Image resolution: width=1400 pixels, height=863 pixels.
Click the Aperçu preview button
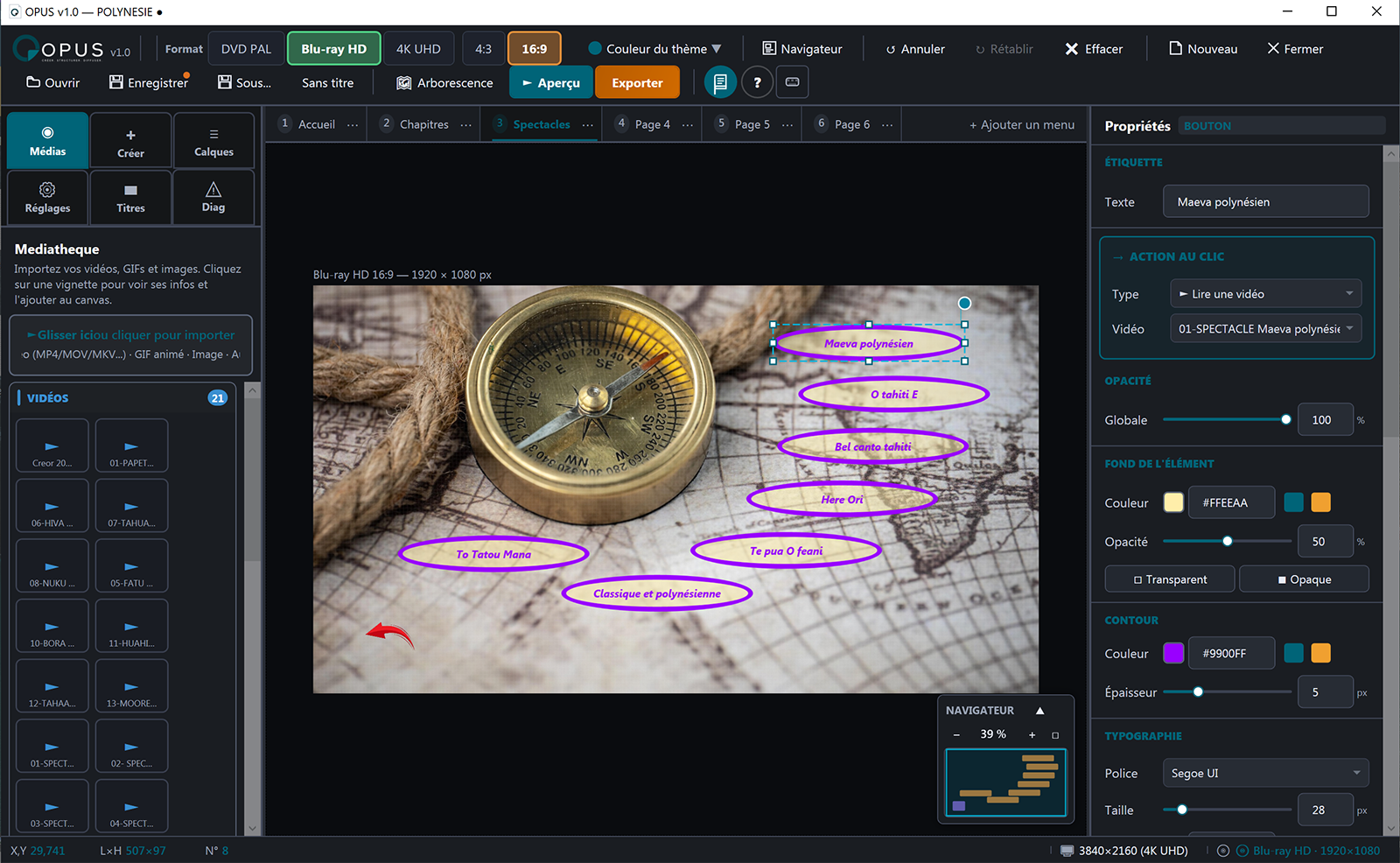pos(551,82)
